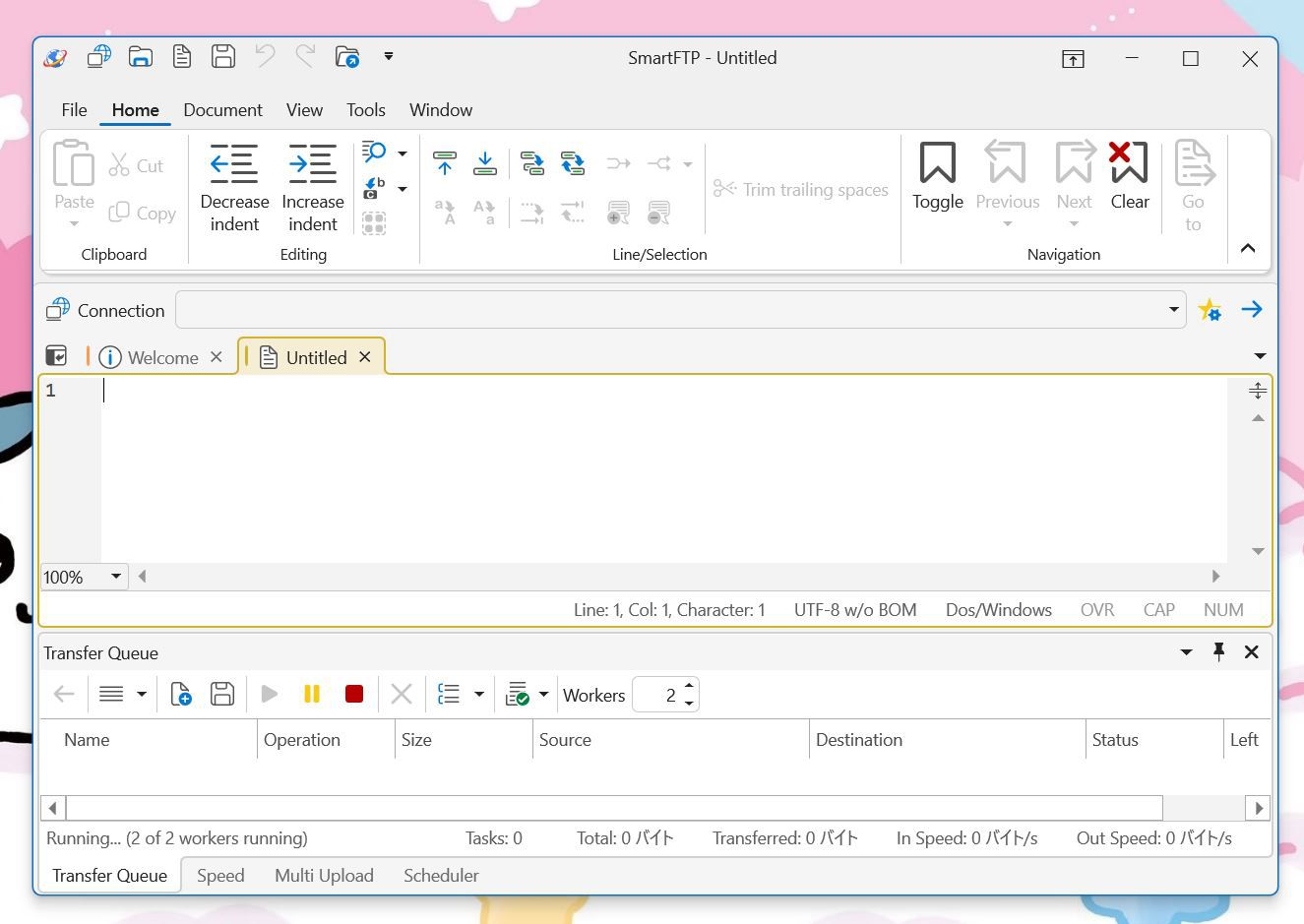Screen dimensions: 1304x924
Task: Switch to the Document ribbon tab
Action: point(222,110)
